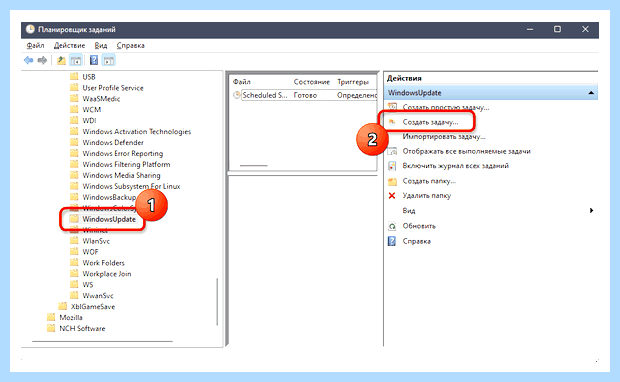Click the WaaSMedic folder icon
The height and width of the screenshot is (382, 620).
point(74,98)
